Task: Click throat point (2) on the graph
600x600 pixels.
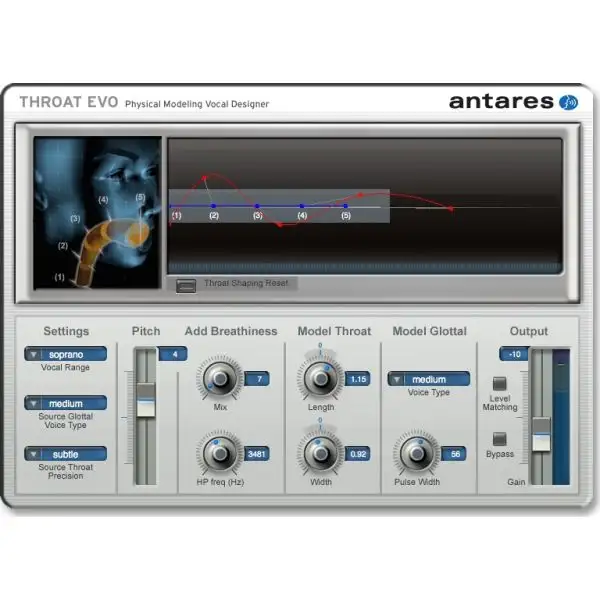Action: coord(214,206)
